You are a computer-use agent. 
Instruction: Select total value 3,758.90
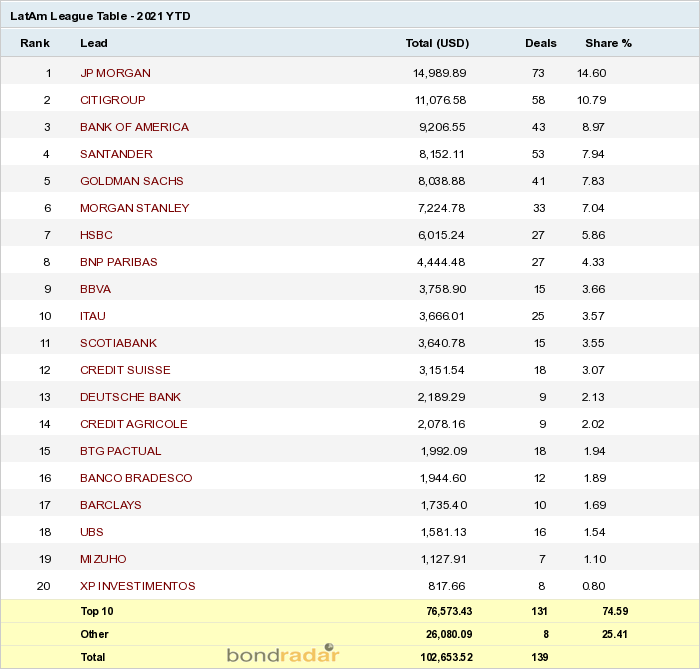442,289
